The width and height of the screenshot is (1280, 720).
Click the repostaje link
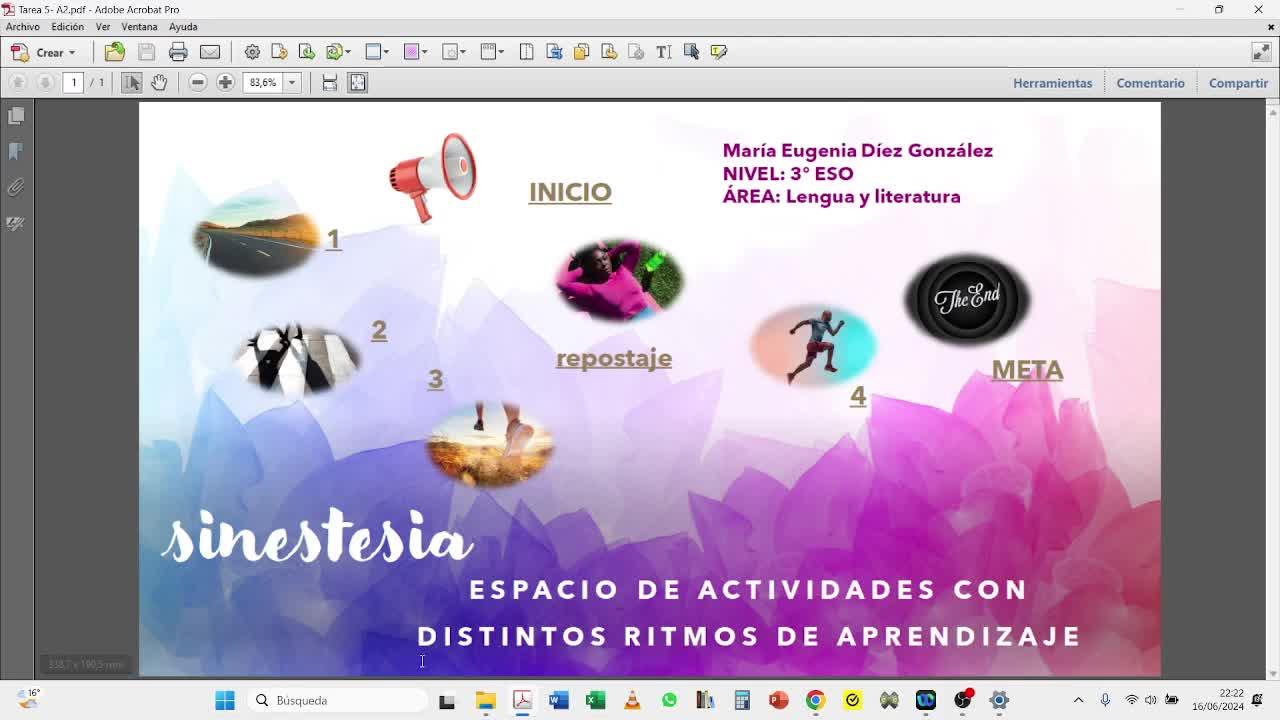[614, 358]
